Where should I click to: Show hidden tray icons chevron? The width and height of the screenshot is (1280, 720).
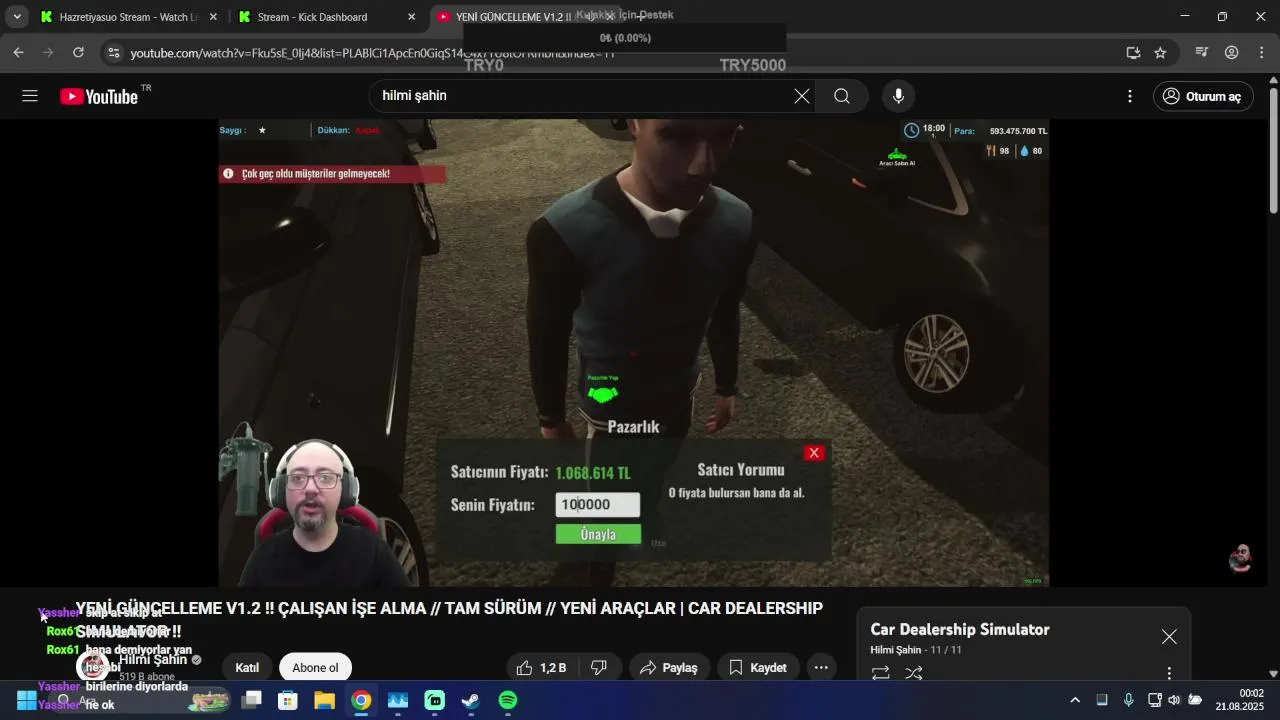pos(1075,700)
